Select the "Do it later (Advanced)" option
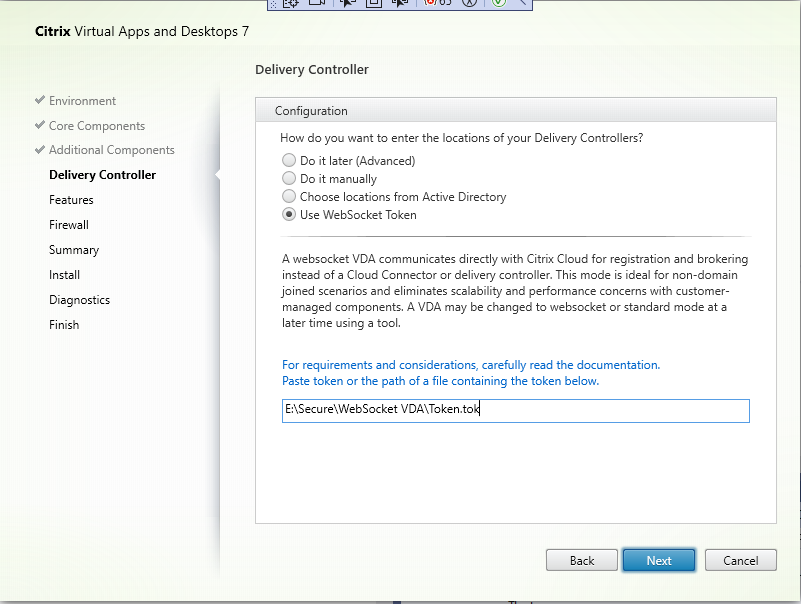 (x=289, y=160)
